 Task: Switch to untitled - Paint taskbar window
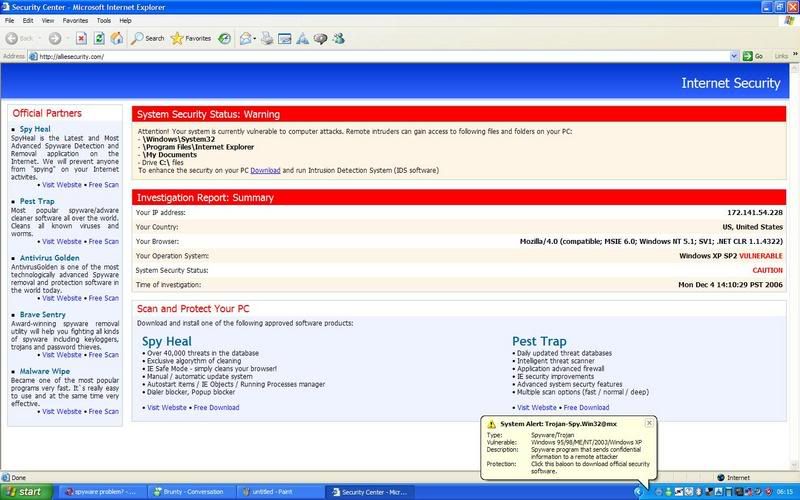(280, 492)
